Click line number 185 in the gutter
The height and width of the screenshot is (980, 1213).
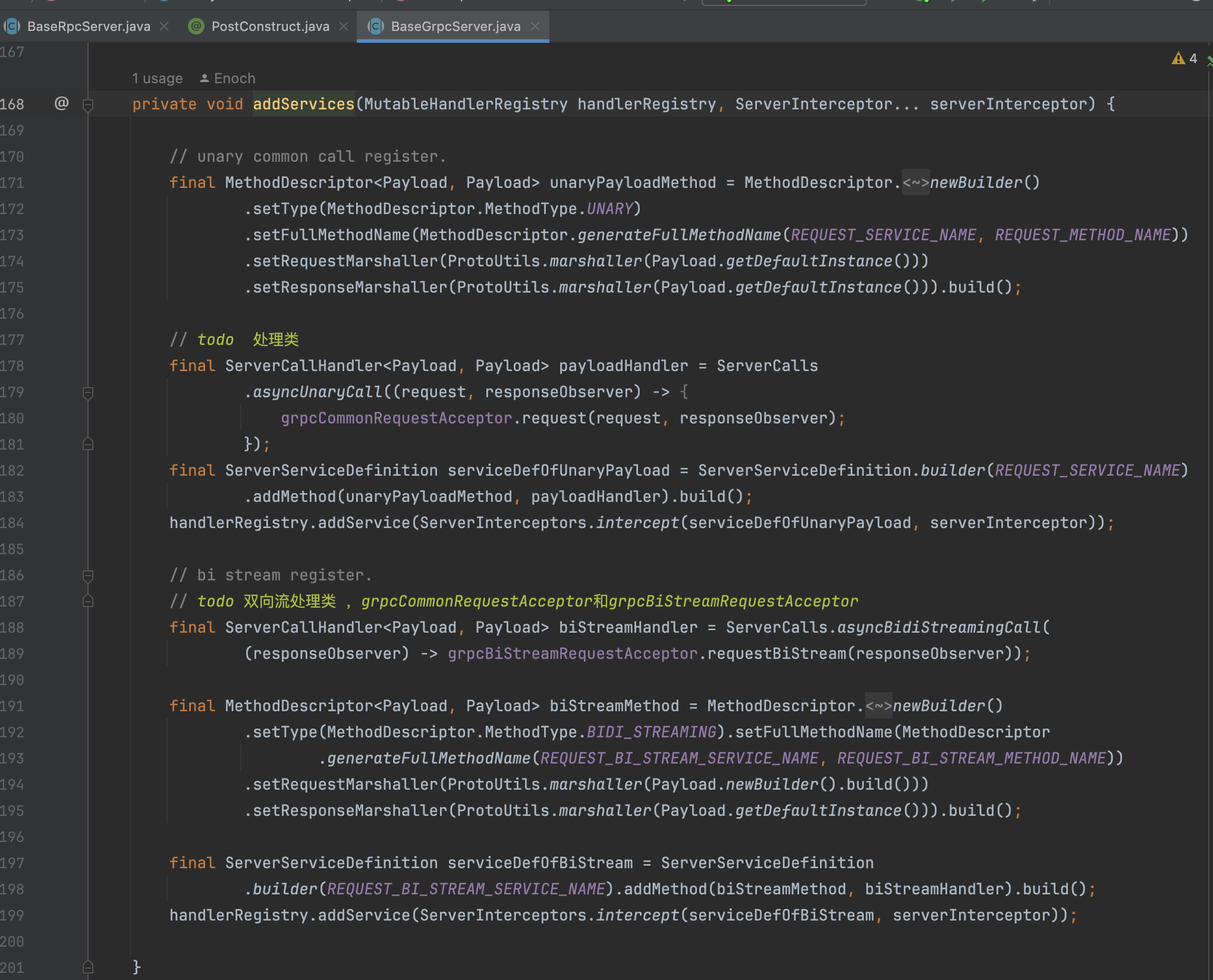(x=12, y=549)
